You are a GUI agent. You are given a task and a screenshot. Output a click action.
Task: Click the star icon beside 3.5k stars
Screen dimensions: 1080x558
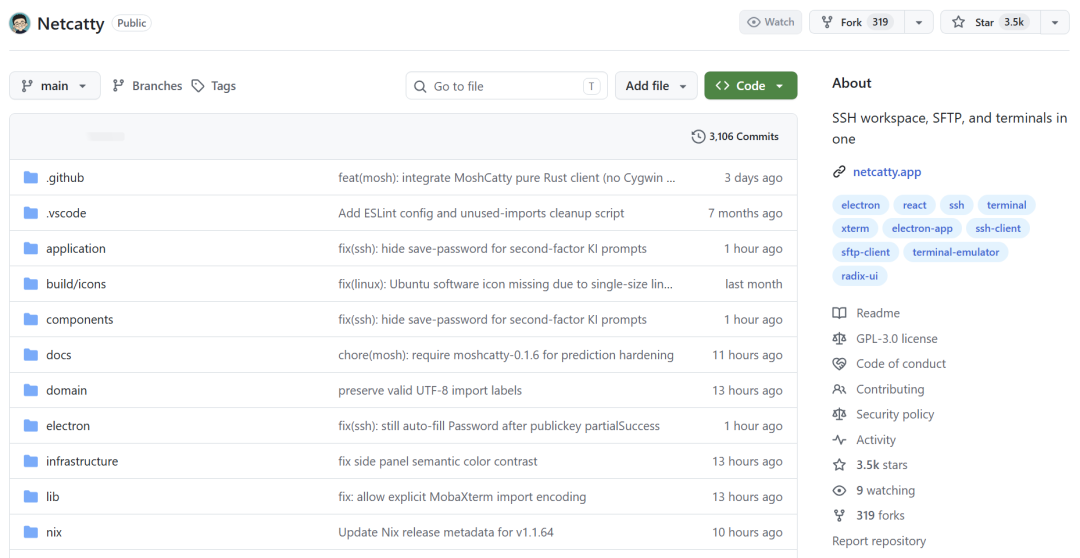coord(839,465)
